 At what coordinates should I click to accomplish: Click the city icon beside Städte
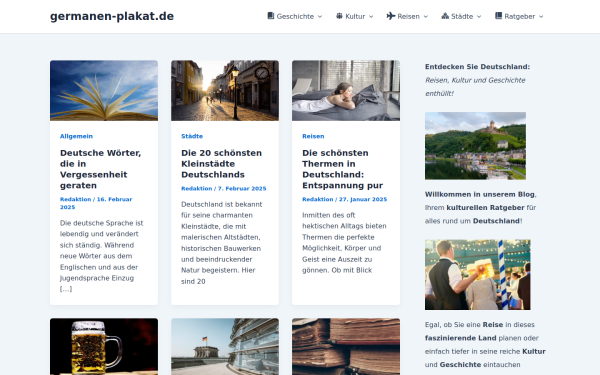click(x=445, y=16)
